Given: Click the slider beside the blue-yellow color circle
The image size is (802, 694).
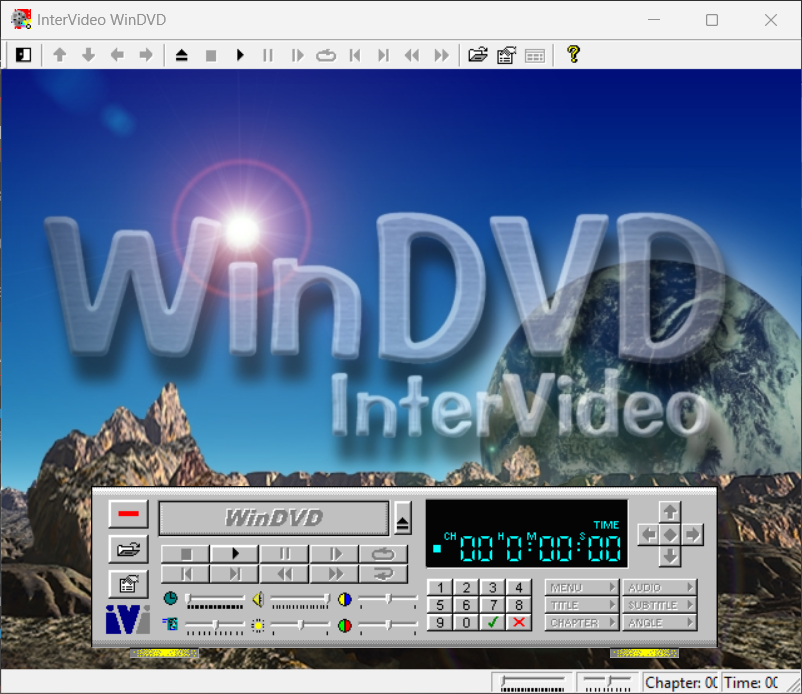Looking at the screenshot, I should pyautogui.click(x=388, y=600).
